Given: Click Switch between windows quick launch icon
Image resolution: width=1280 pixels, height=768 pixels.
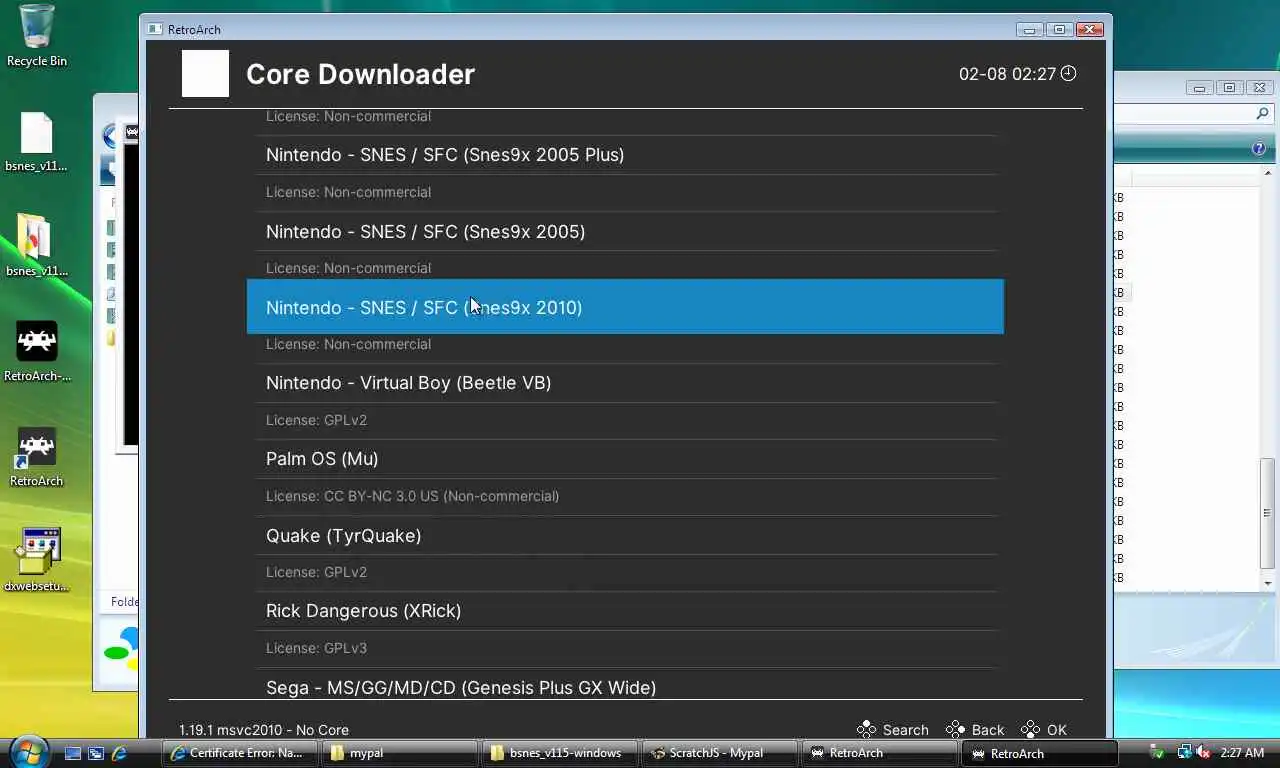Looking at the screenshot, I should point(96,753).
